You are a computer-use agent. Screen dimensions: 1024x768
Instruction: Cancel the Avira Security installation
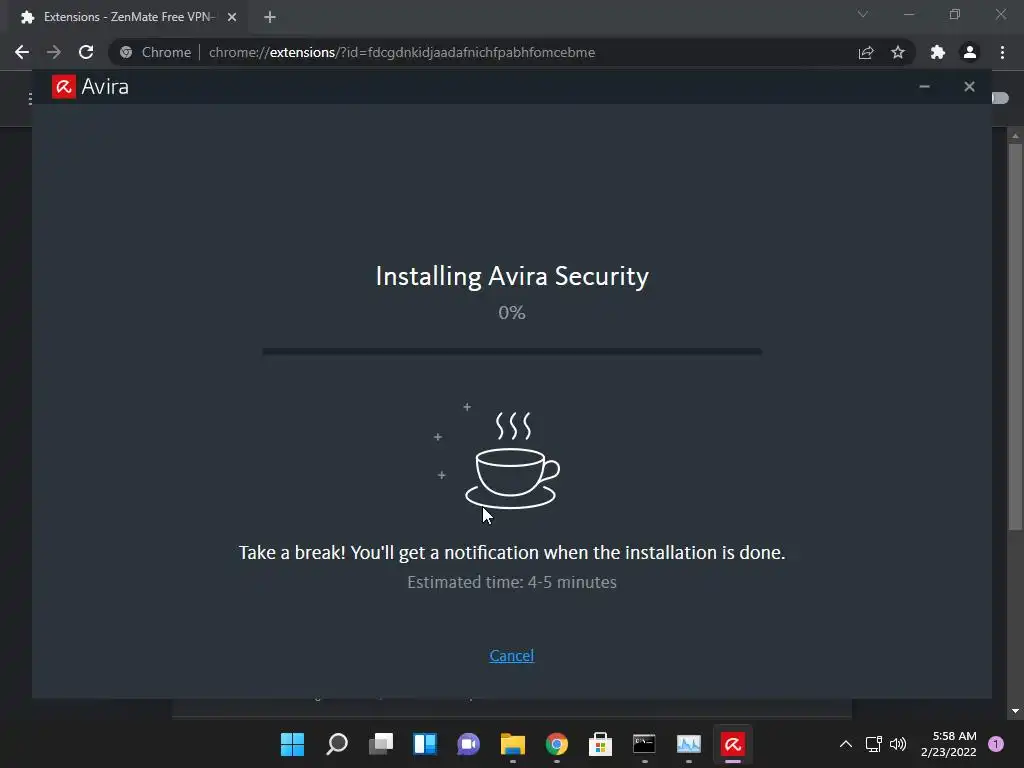tap(511, 655)
